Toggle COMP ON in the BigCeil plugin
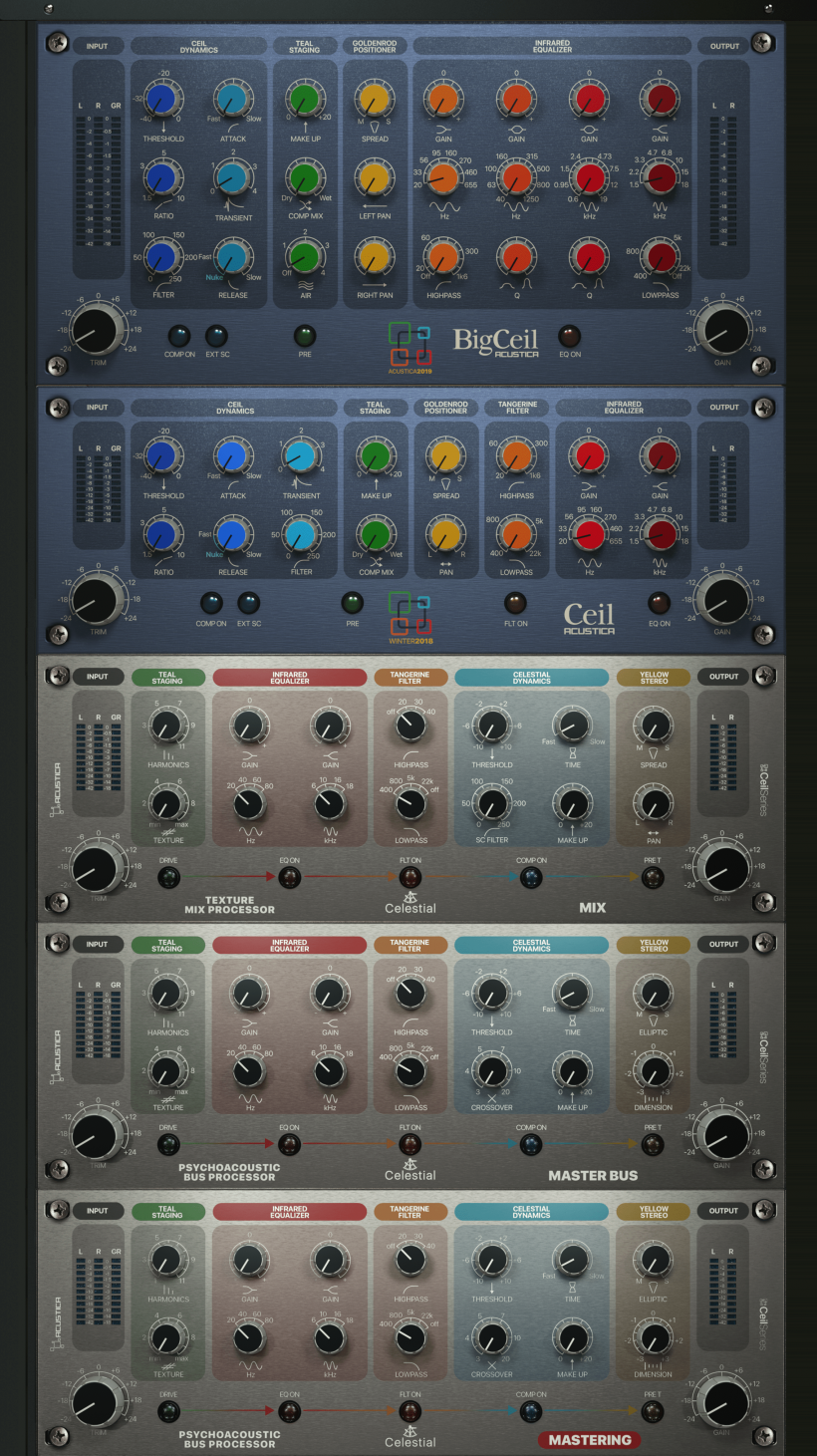 point(179,336)
